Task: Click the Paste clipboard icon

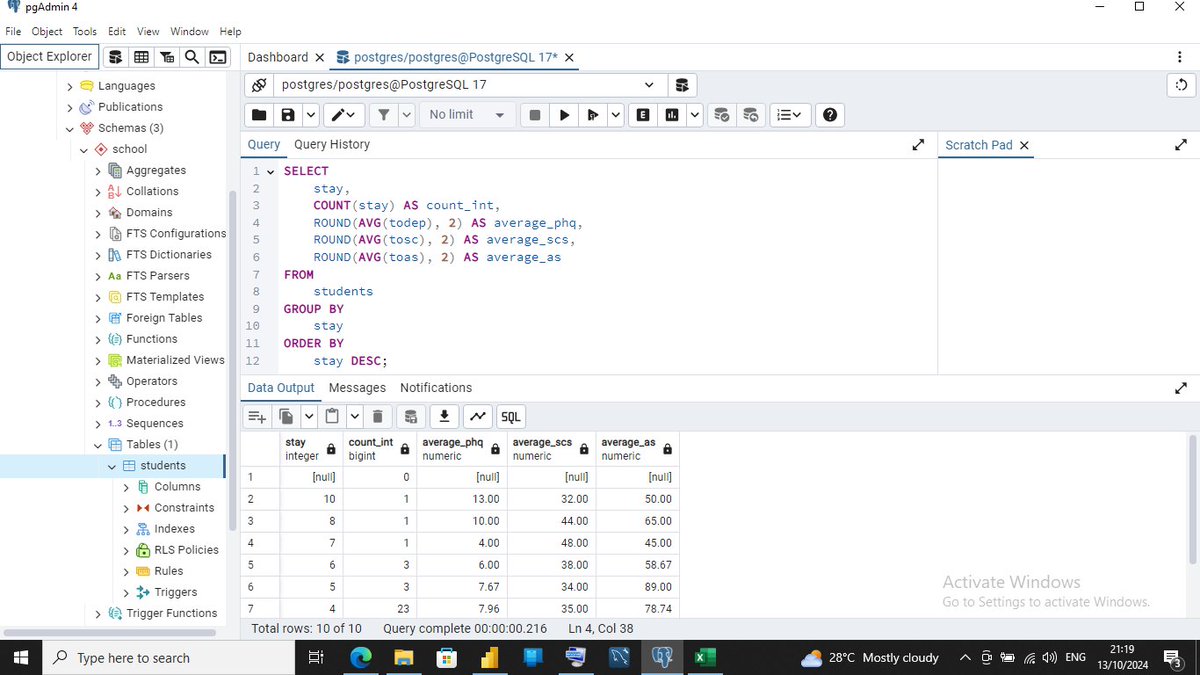Action: 332,417
